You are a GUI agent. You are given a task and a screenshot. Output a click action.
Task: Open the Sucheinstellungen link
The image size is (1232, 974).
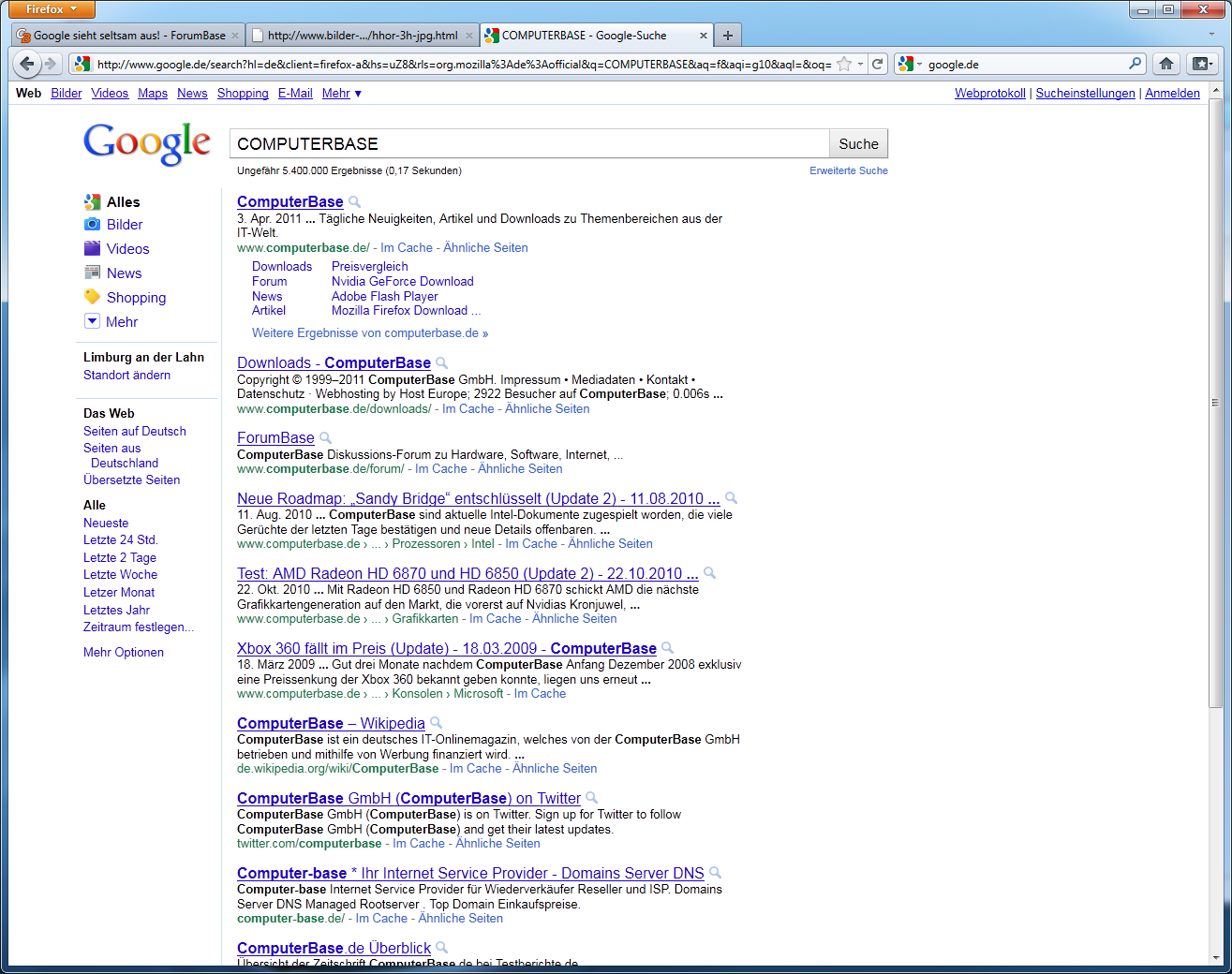1085,94
